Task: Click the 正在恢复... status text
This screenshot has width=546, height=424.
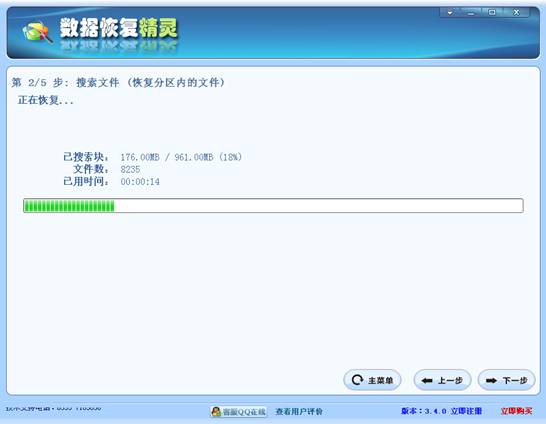Action: pos(46,100)
